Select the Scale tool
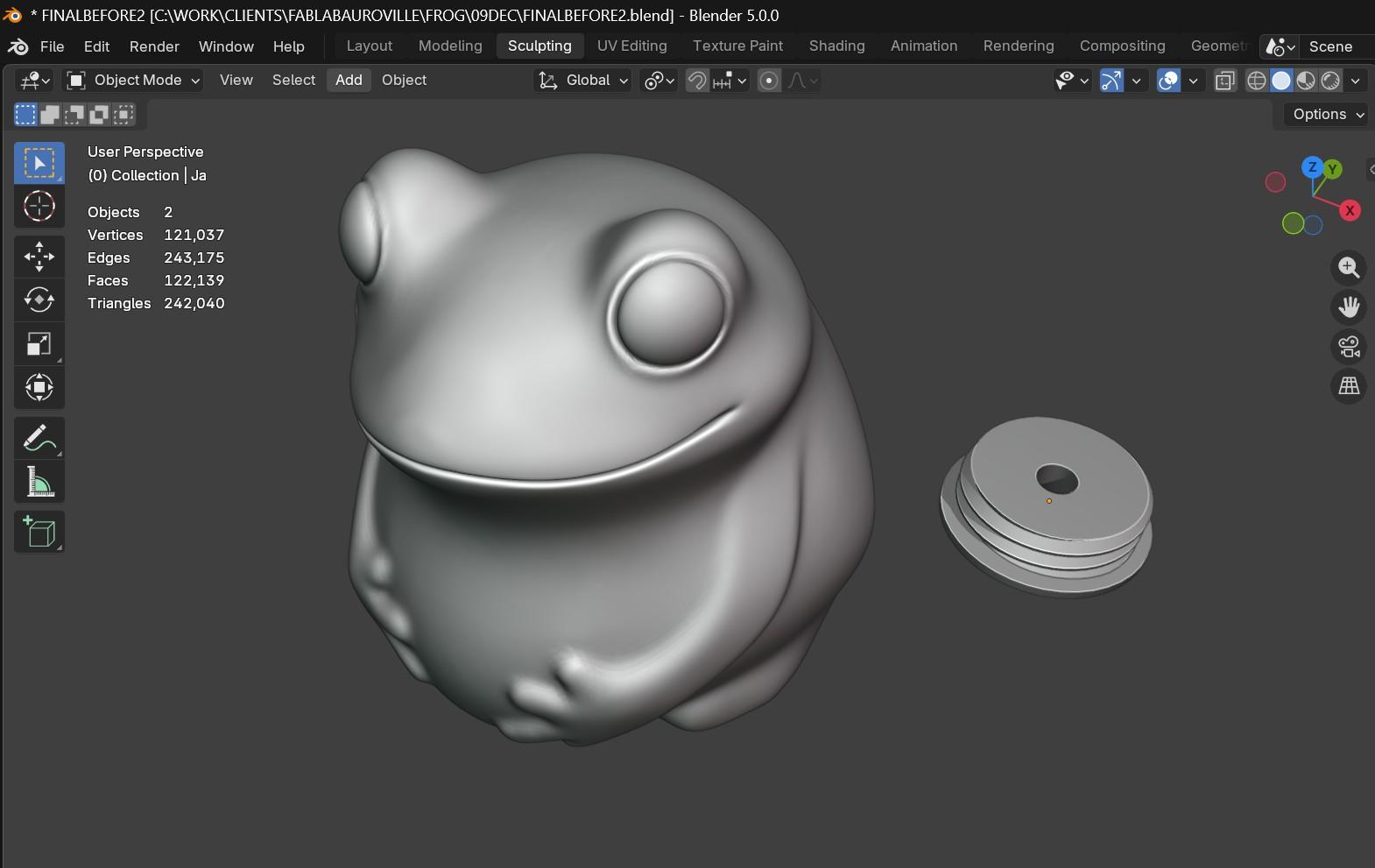The height and width of the screenshot is (868, 1375). click(39, 343)
